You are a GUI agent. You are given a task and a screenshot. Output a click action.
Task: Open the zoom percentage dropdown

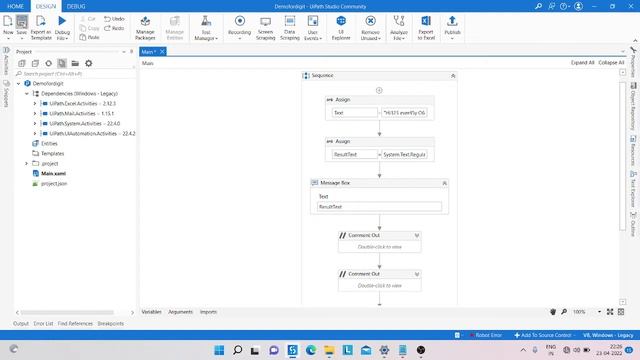point(599,312)
